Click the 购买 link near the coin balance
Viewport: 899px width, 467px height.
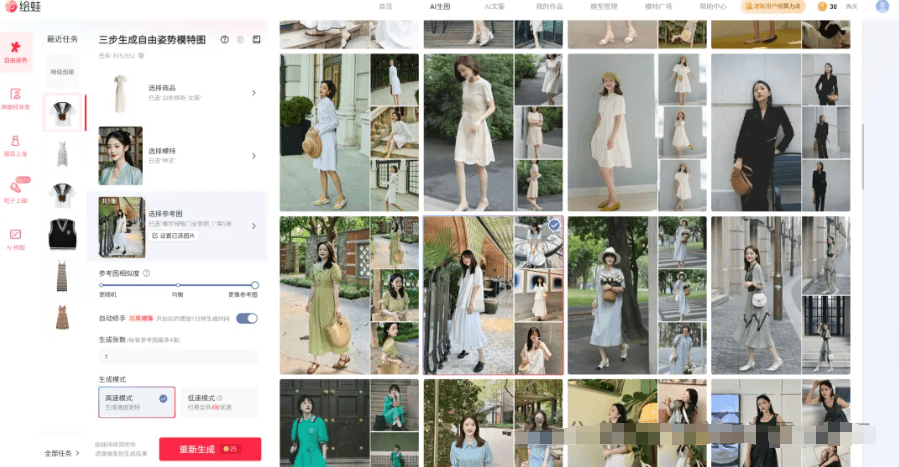coord(852,6)
